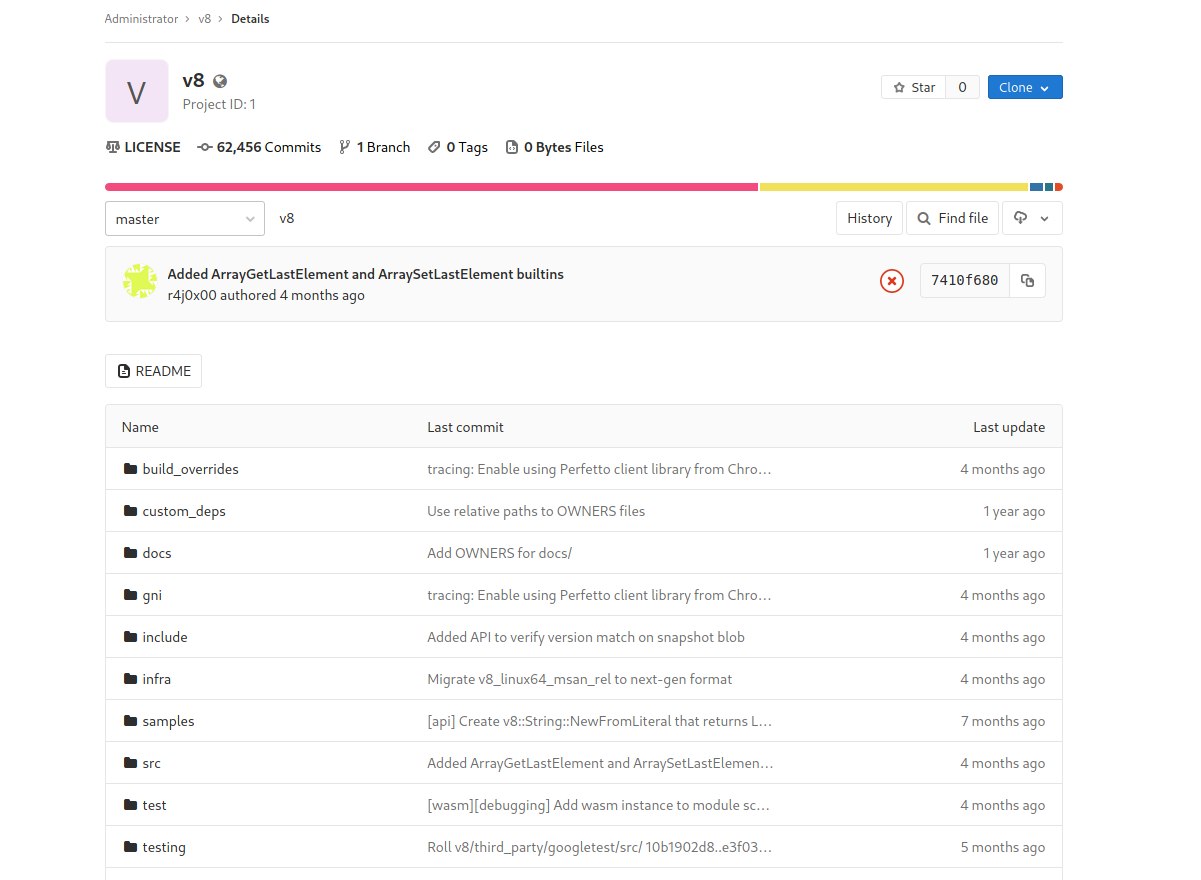Click the v8 project avatar
Image resolution: width=1201 pixels, height=880 pixels.
[x=137, y=91]
